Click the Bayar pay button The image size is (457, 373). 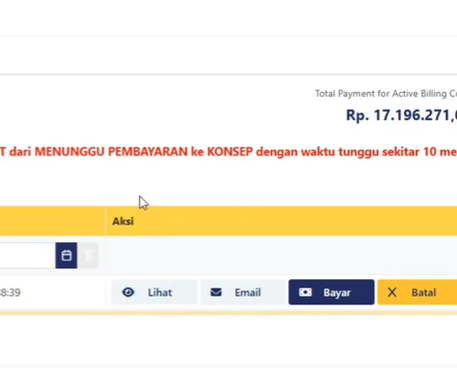[x=331, y=292]
